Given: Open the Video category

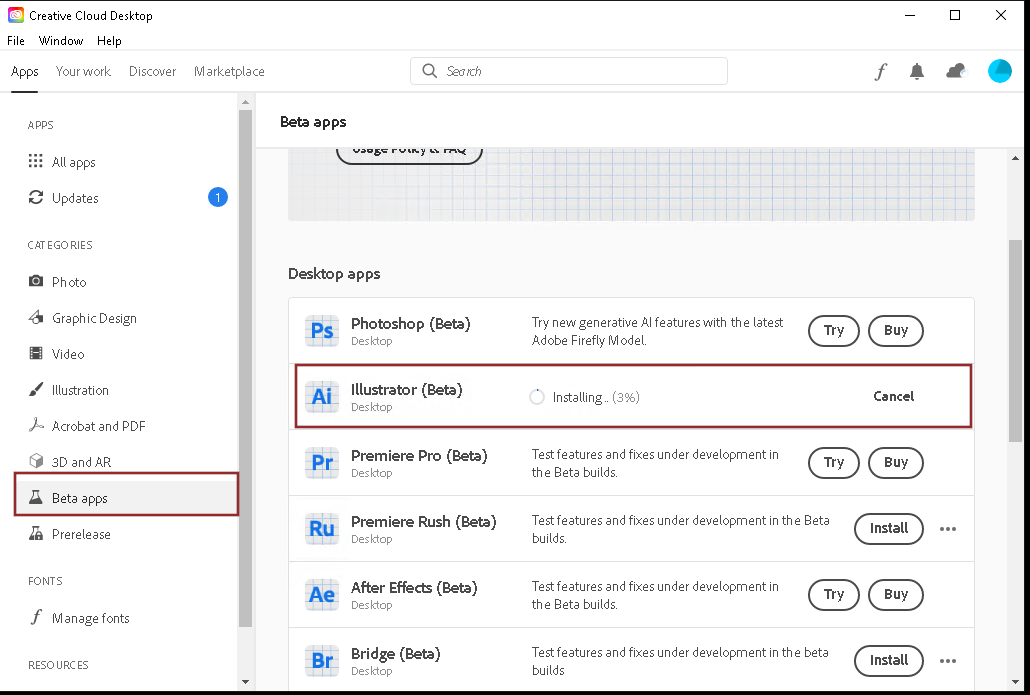Looking at the screenshot, I should tap(67, 353).
